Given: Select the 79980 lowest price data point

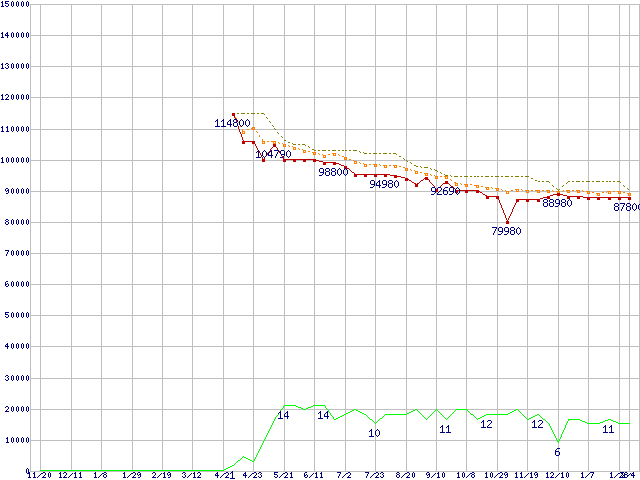Looking at the screenshot, I should [507, 222].
